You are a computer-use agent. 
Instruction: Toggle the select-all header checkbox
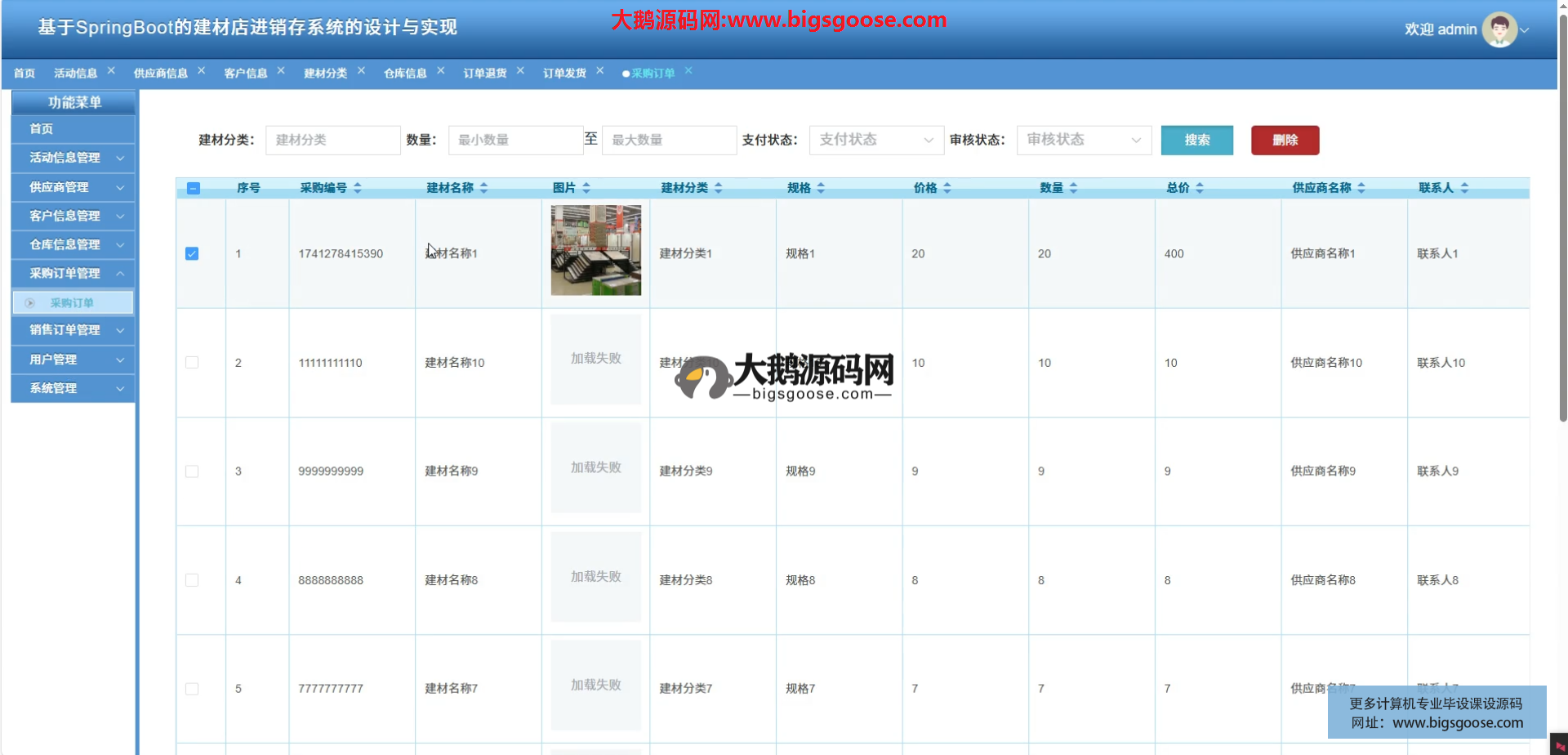point(194,189)
